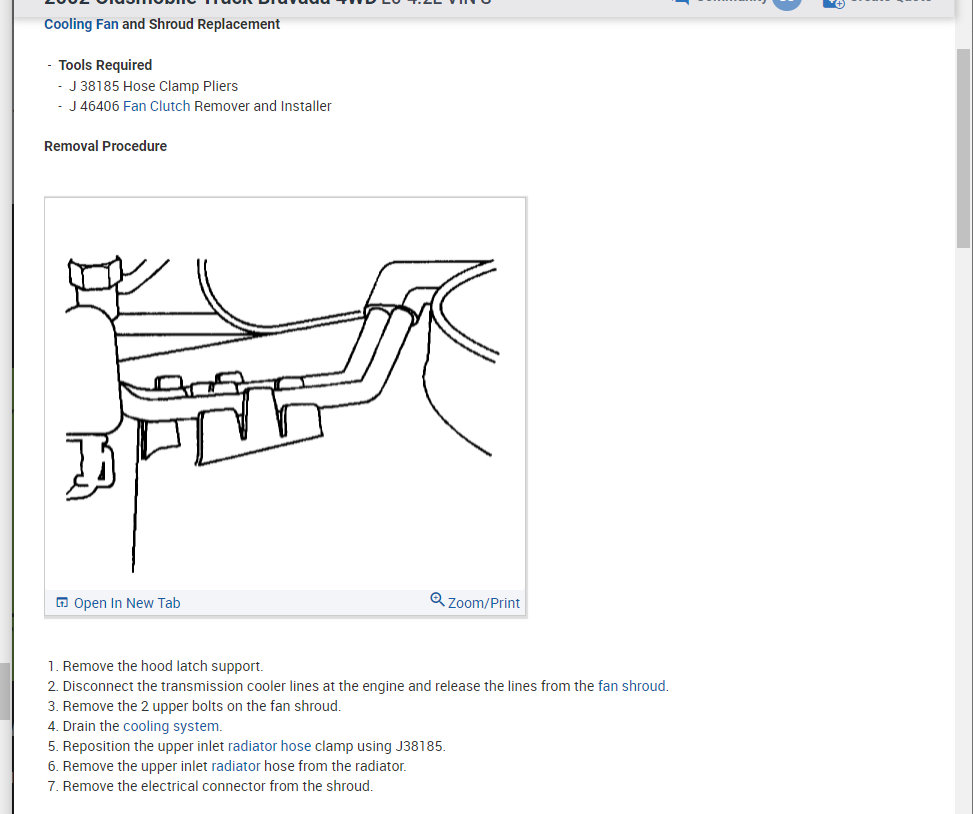Click Zoom/Print for the diagram
Viewport: 973px width, 814px height.
pos(483,603)
